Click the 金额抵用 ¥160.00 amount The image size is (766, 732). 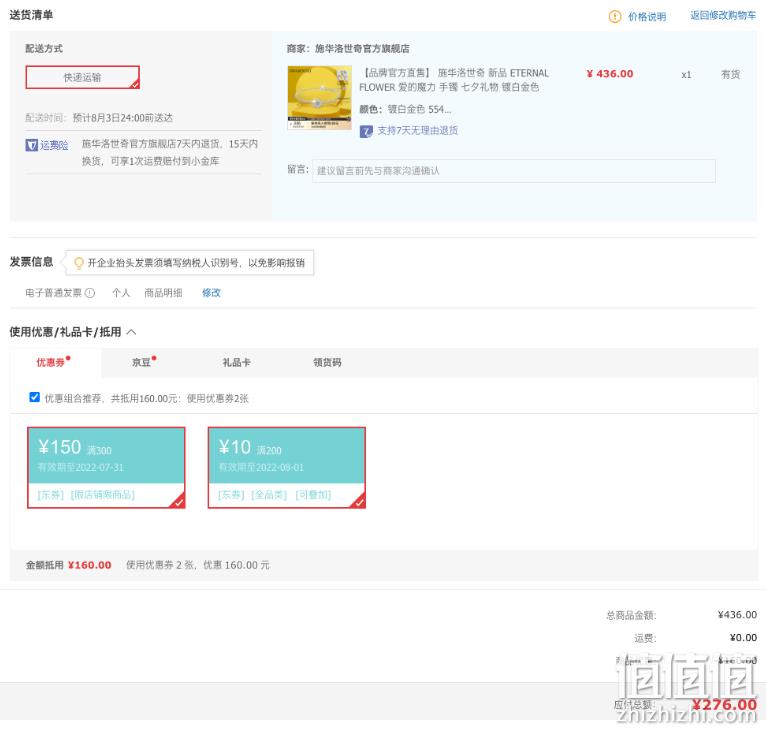click(x=89, y=565)
